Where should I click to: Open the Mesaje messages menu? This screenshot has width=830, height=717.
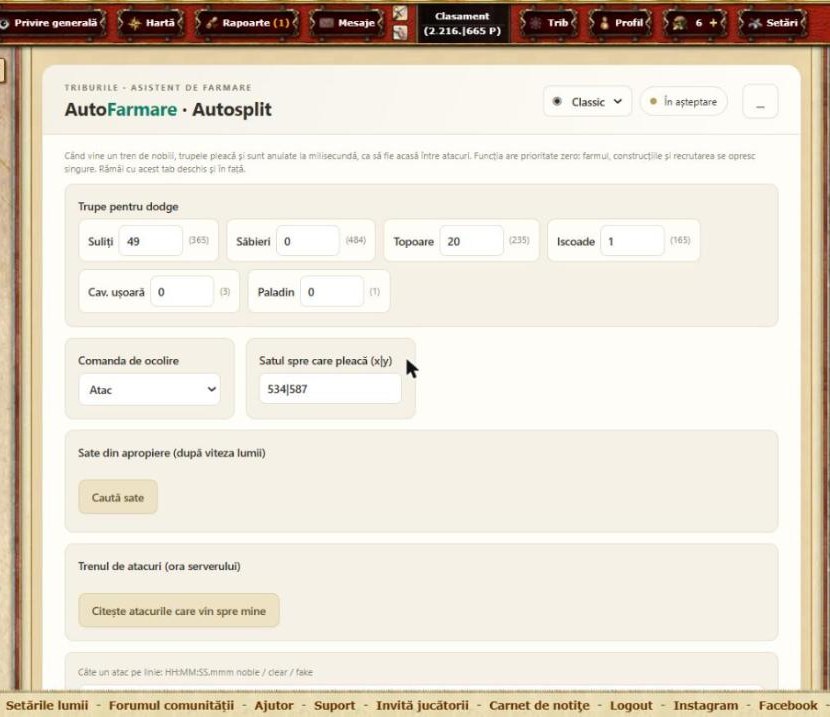click(347, 23)
